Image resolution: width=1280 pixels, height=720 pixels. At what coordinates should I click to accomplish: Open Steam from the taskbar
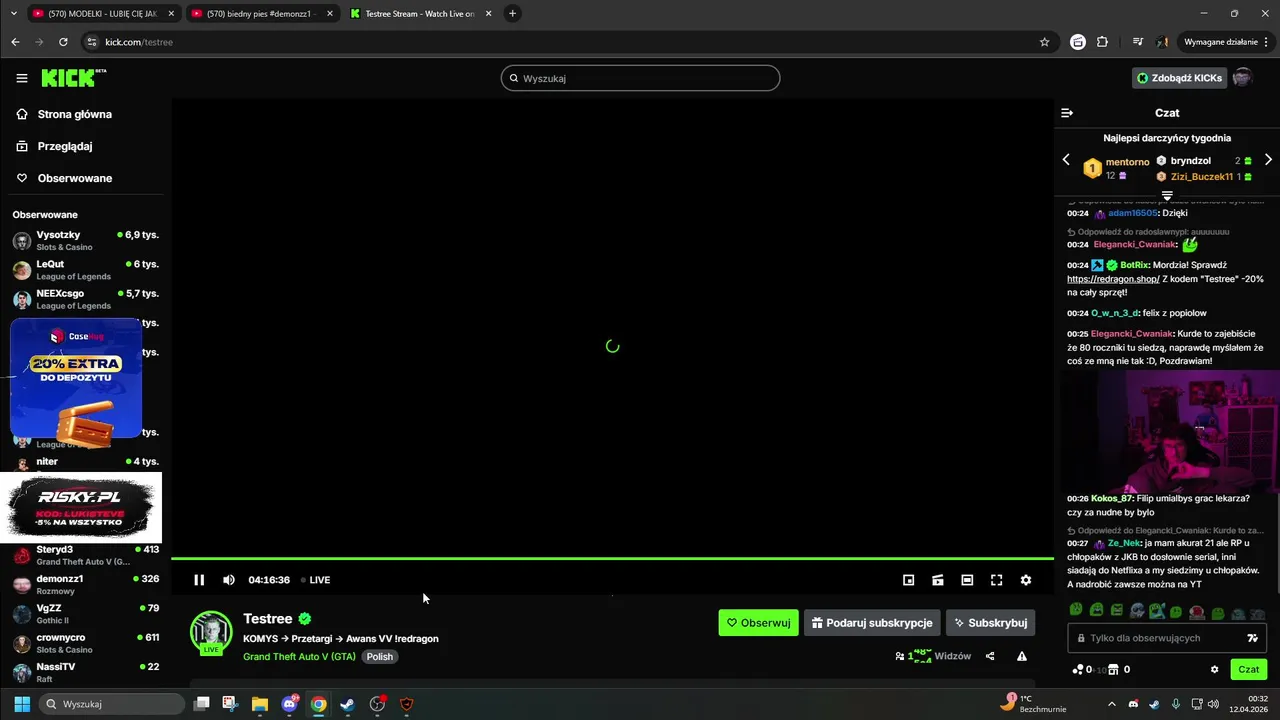click(x=347, y=704)
